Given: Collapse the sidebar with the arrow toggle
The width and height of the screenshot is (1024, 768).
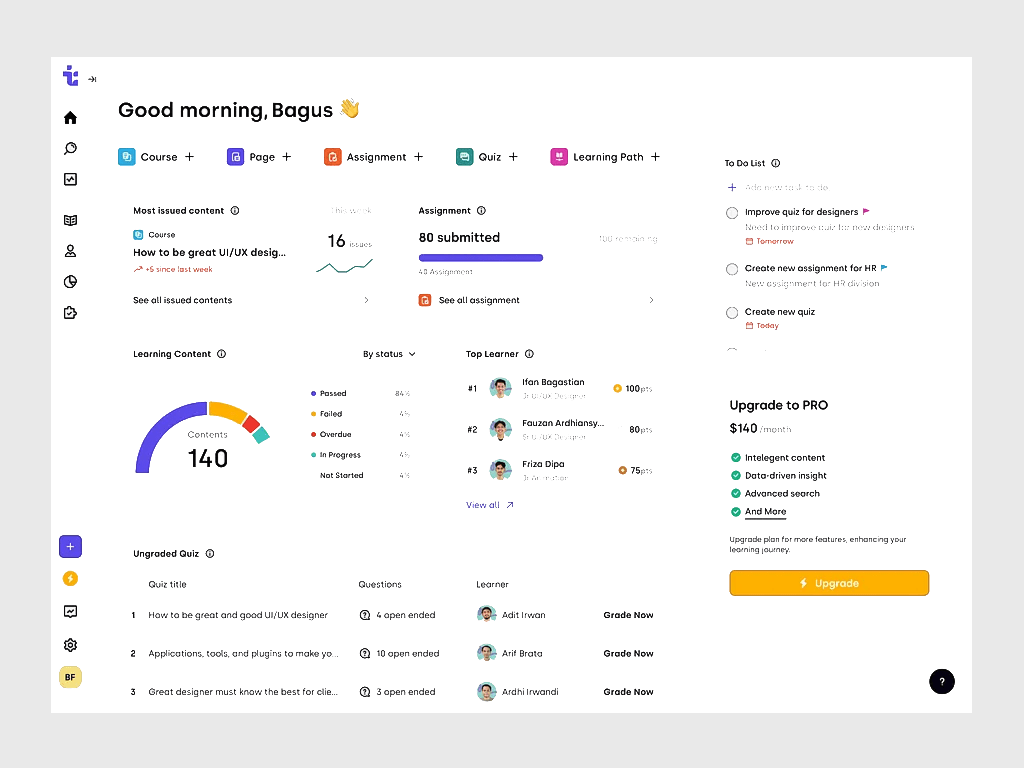Looking at the screenshot, I should click(92, 77).
